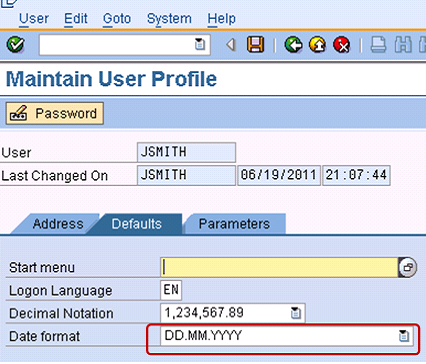Switch to the Address tab
The width and height of the screenshot is (426, 364).
click(x=58, y=224)
